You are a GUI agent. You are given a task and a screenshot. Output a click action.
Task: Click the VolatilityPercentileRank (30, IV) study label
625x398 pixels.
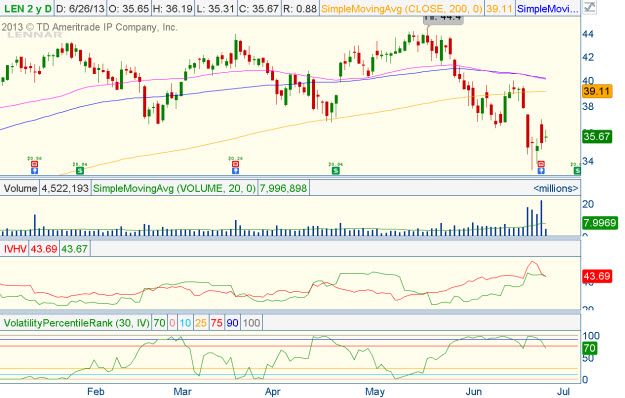(77, 323)
